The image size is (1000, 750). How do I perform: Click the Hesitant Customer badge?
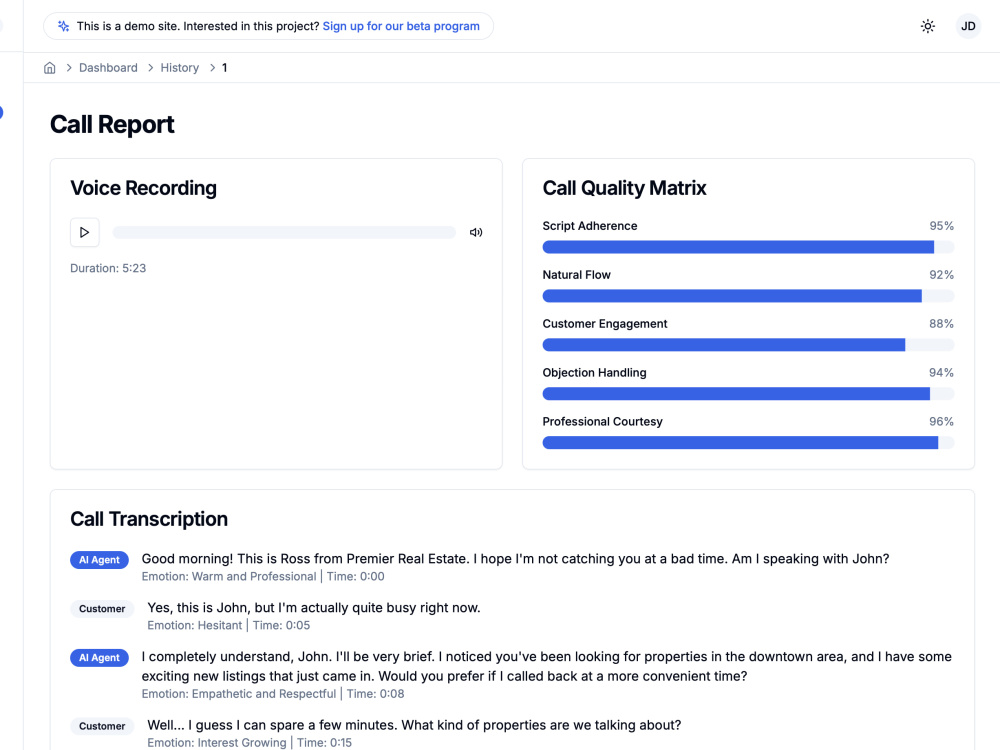102,609
